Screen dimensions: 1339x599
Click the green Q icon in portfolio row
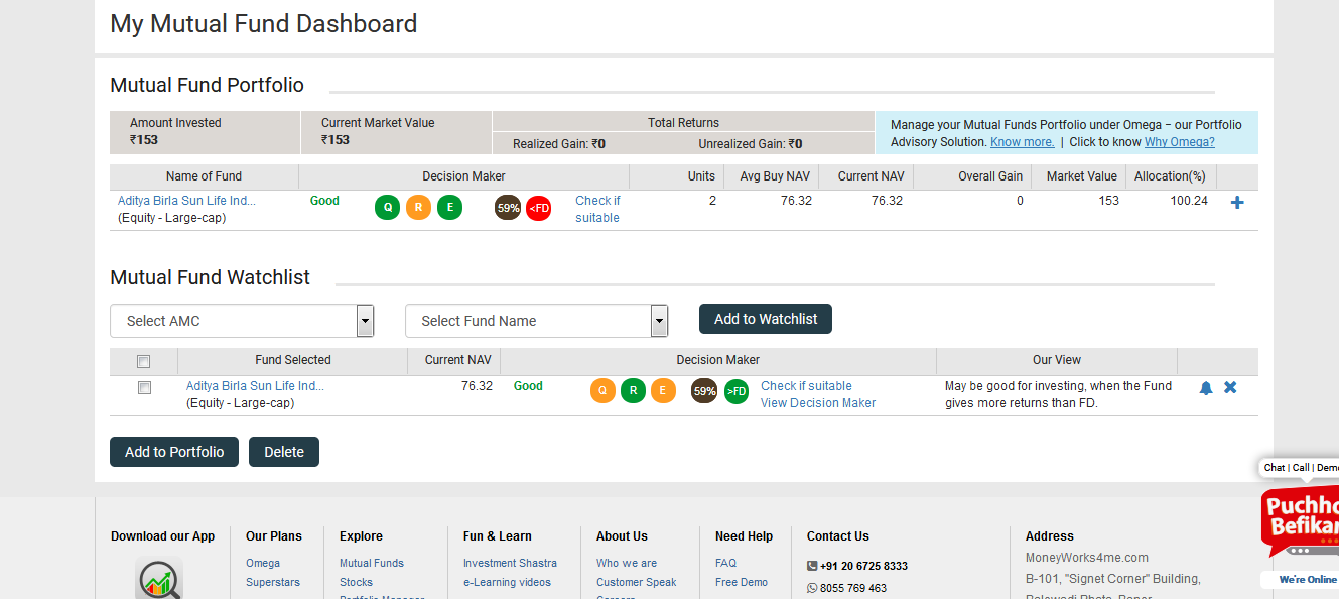tap(387, 208)
